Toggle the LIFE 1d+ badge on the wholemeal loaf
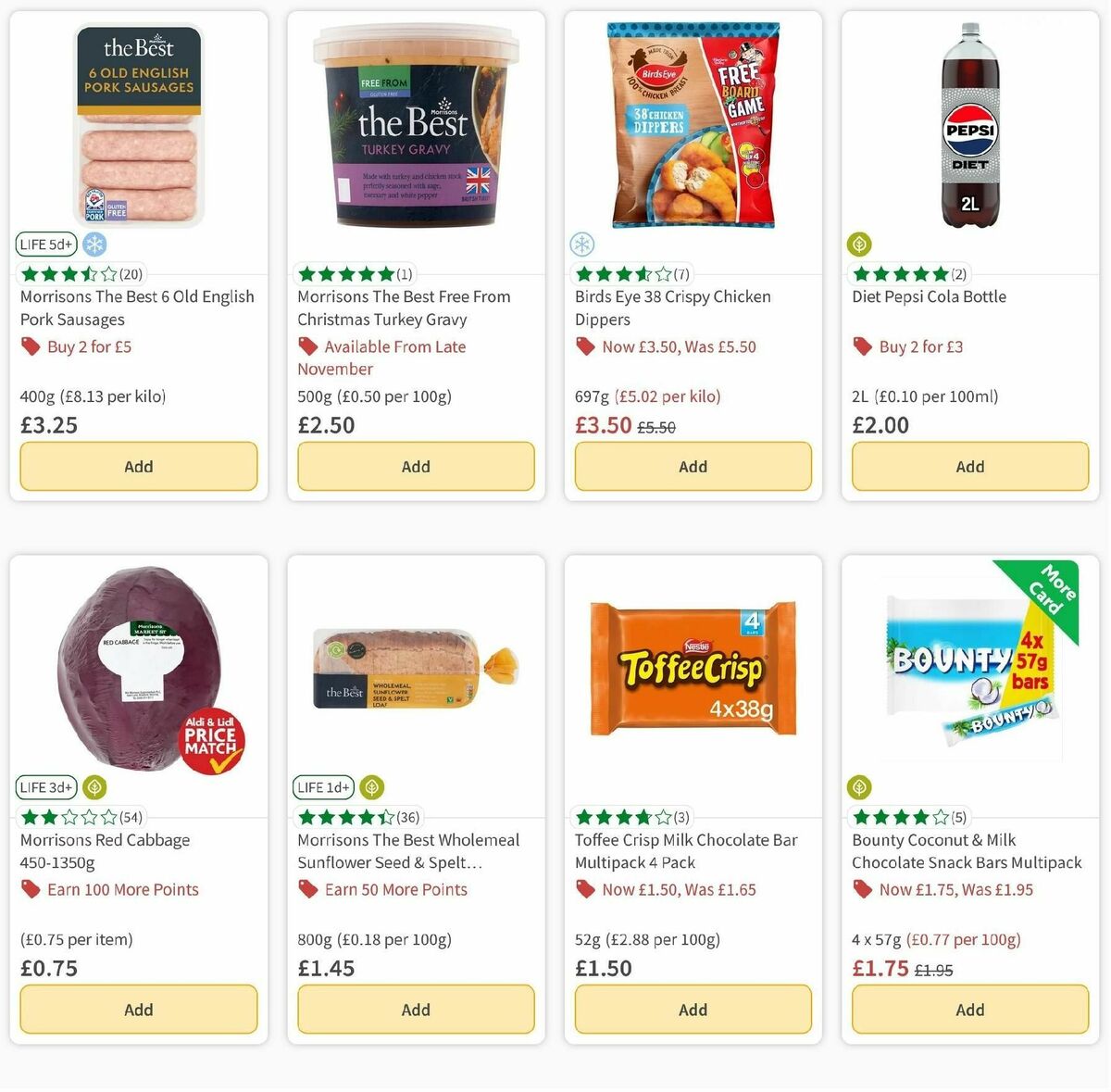The width and height of the screenshot is (1111, 1092). click(323, 786)
